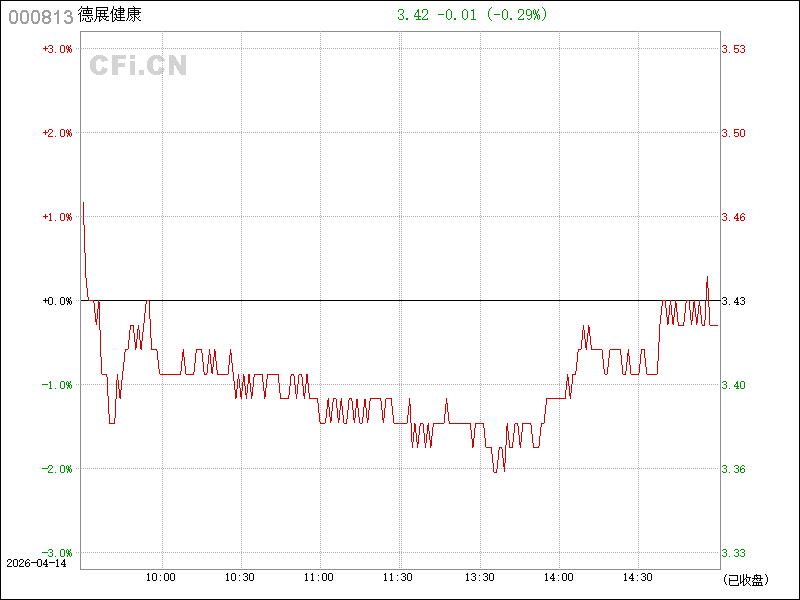Click the opening price spike peak
Screen dimensions: 800x600
coord(83,203)
